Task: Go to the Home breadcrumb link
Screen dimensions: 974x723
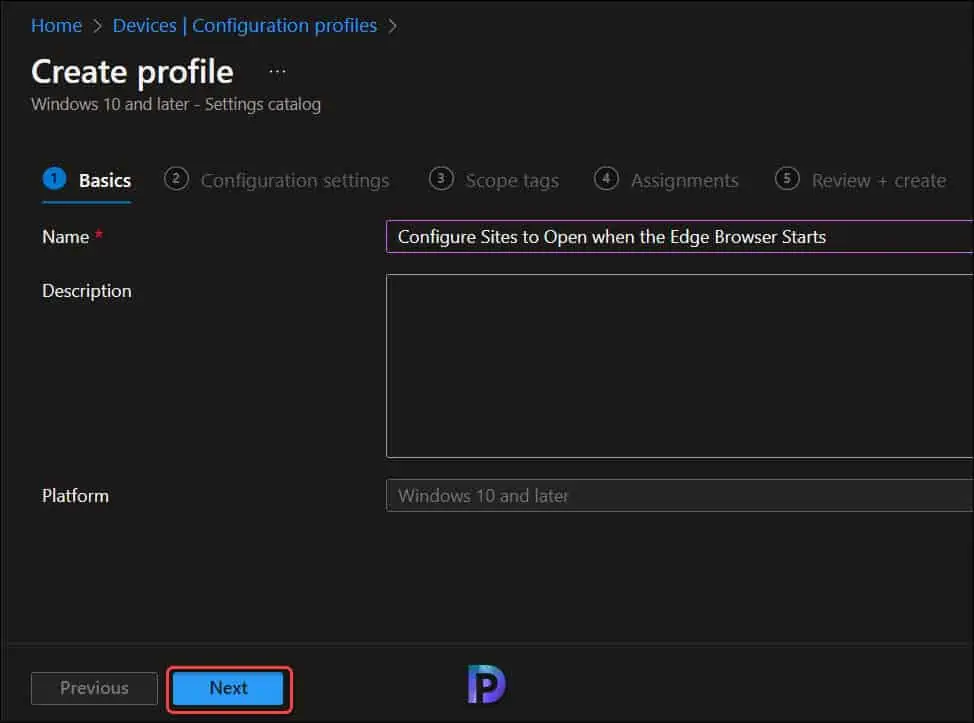Action: pyautogui.click(x=57, y=25)
